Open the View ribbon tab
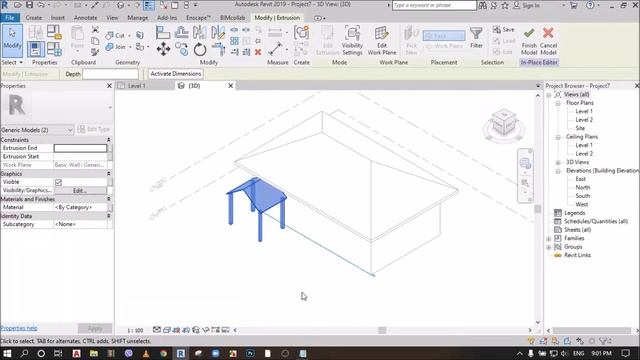The height and width of the screenshot is (360, 640). point(112,18)
